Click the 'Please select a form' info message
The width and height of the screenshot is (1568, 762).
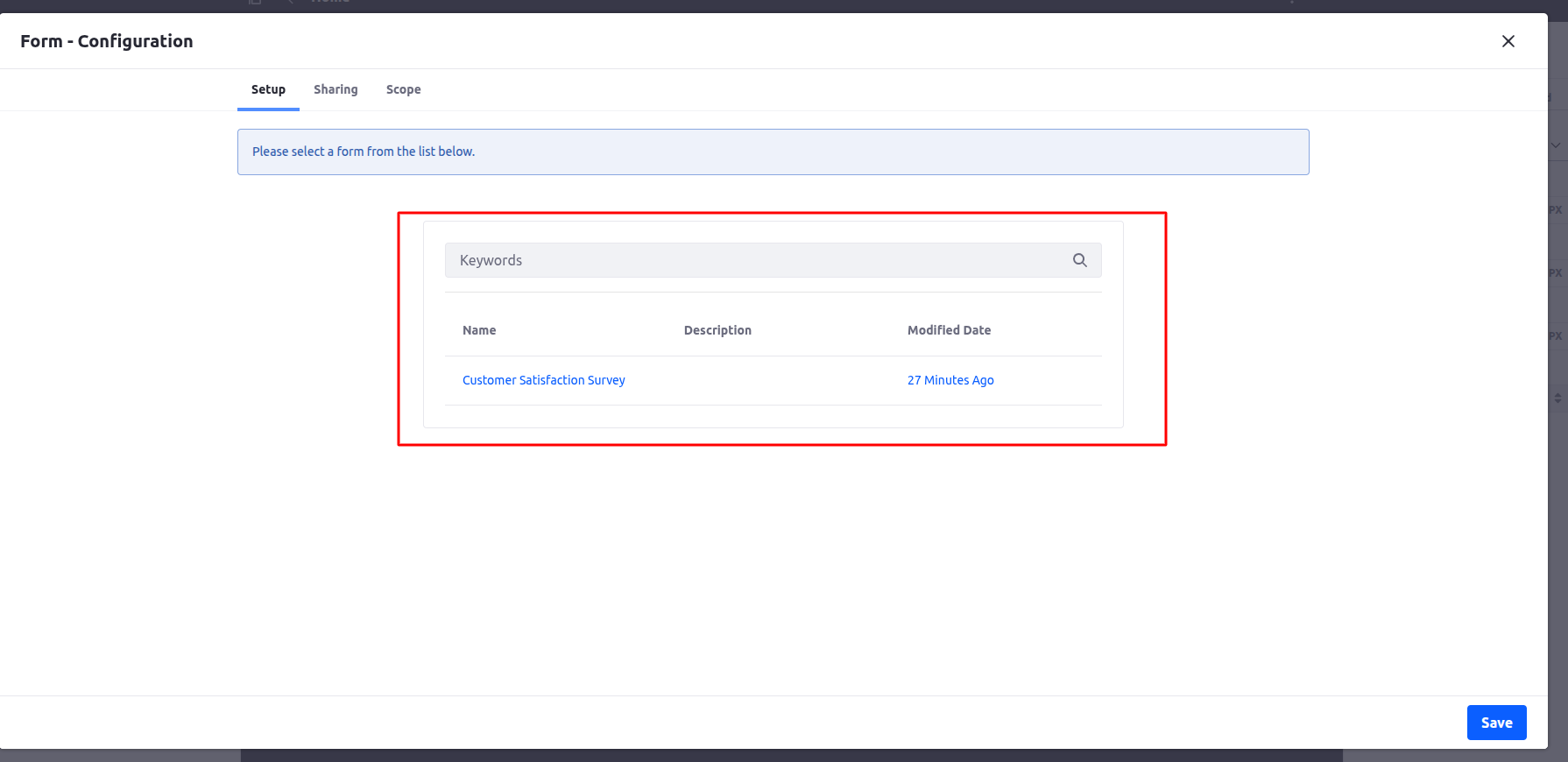coord(773,152)
